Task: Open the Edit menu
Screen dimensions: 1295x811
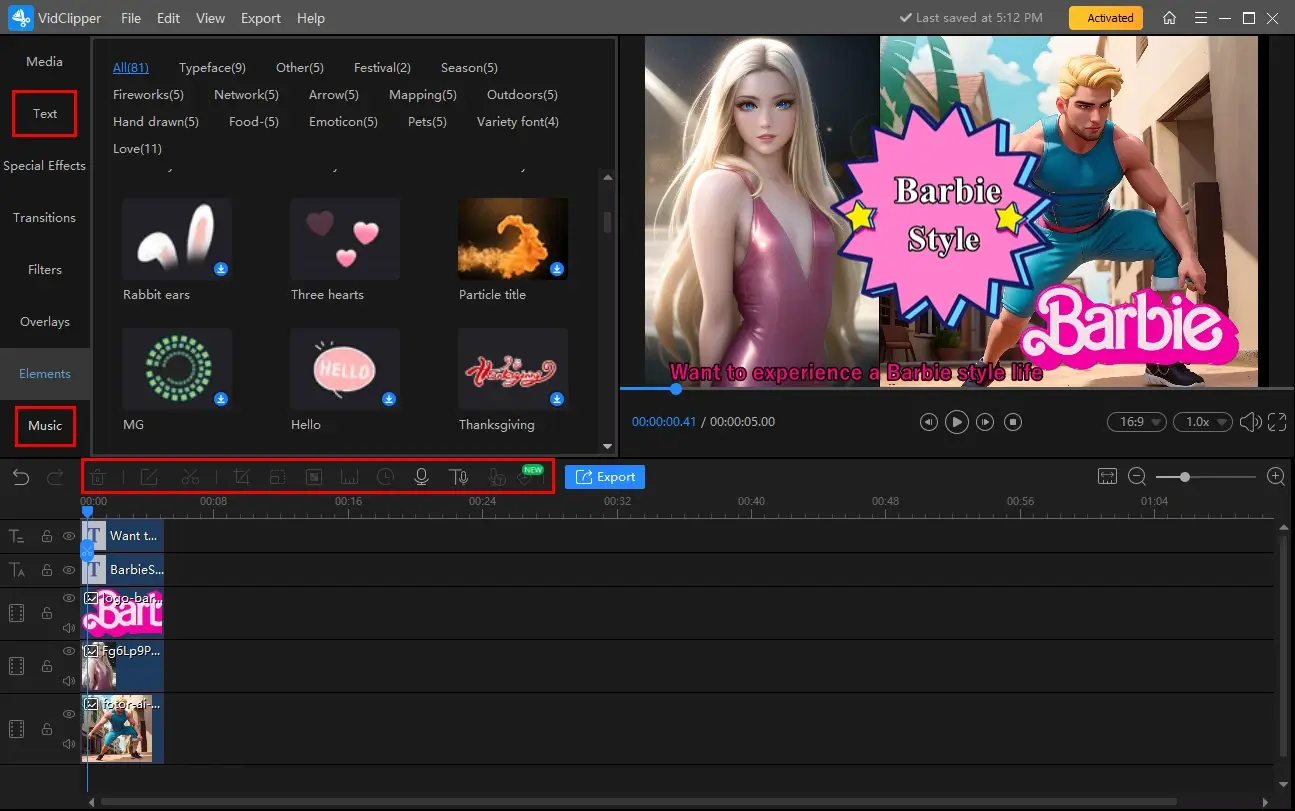Action: point(168,18)
